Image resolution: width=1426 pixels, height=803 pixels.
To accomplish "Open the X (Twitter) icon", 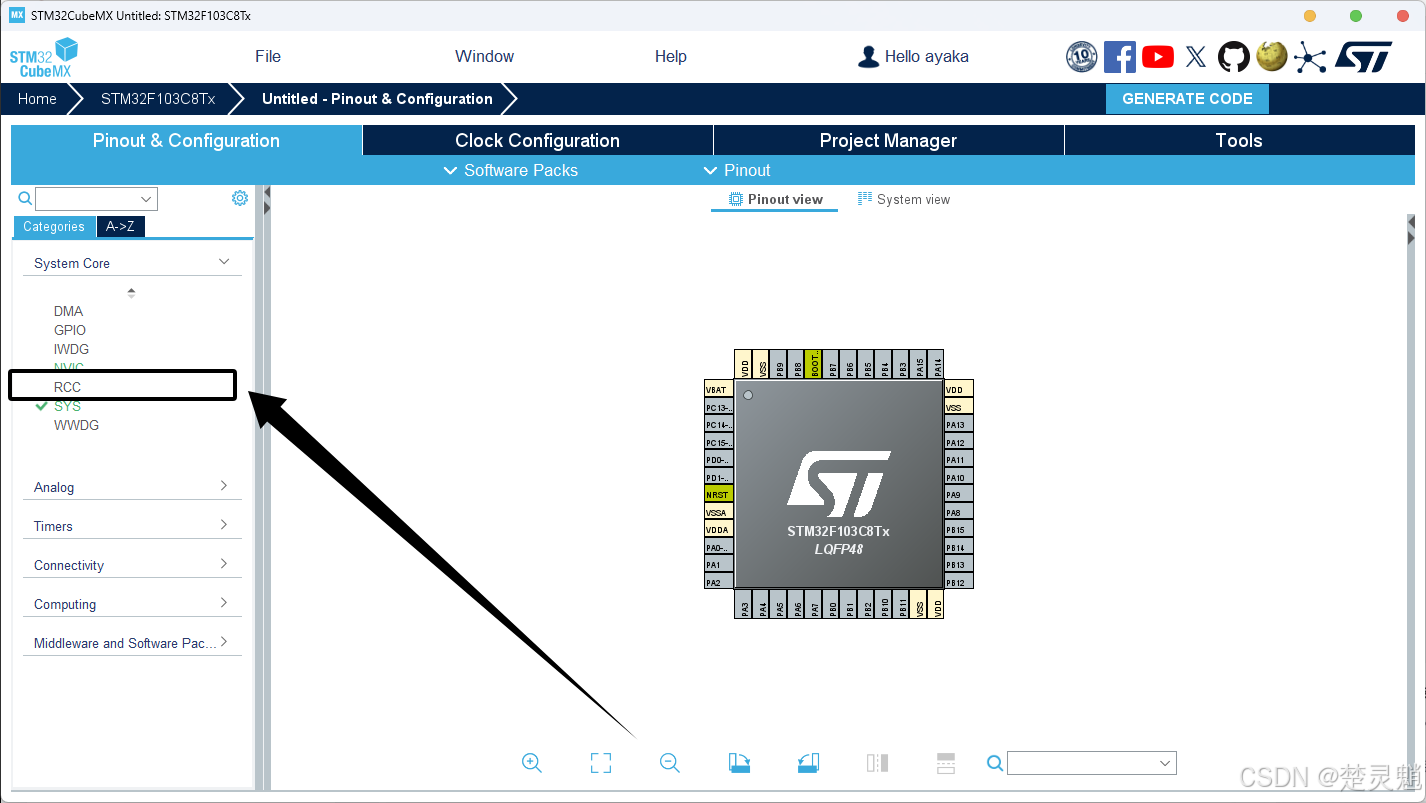I will (1196, 57).
